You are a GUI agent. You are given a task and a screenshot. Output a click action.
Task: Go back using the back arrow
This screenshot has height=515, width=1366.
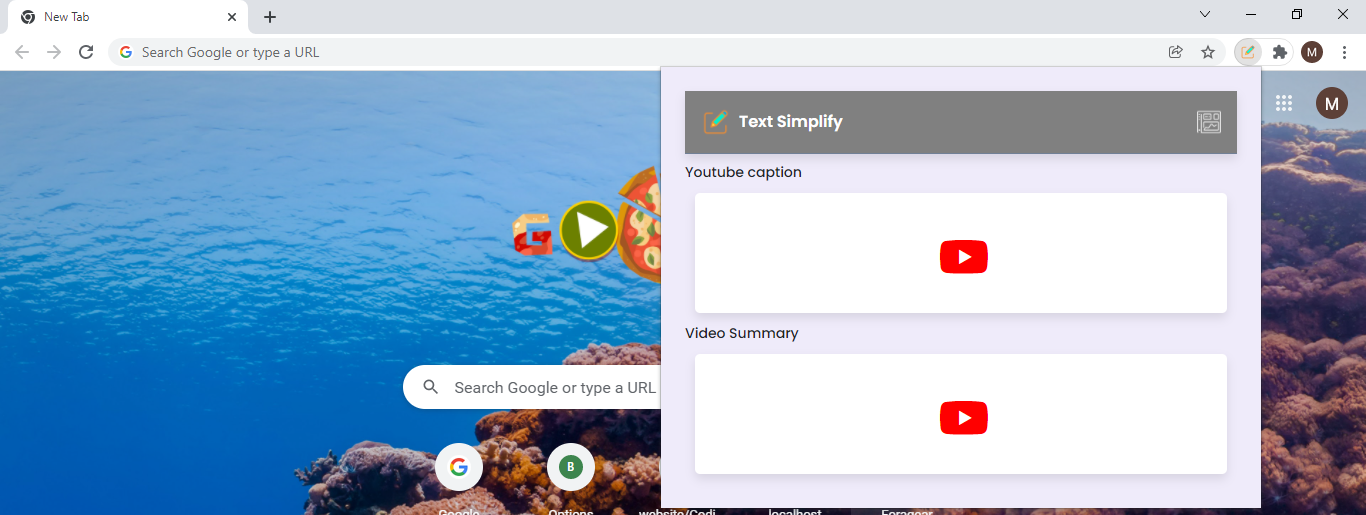click(22, 52)
